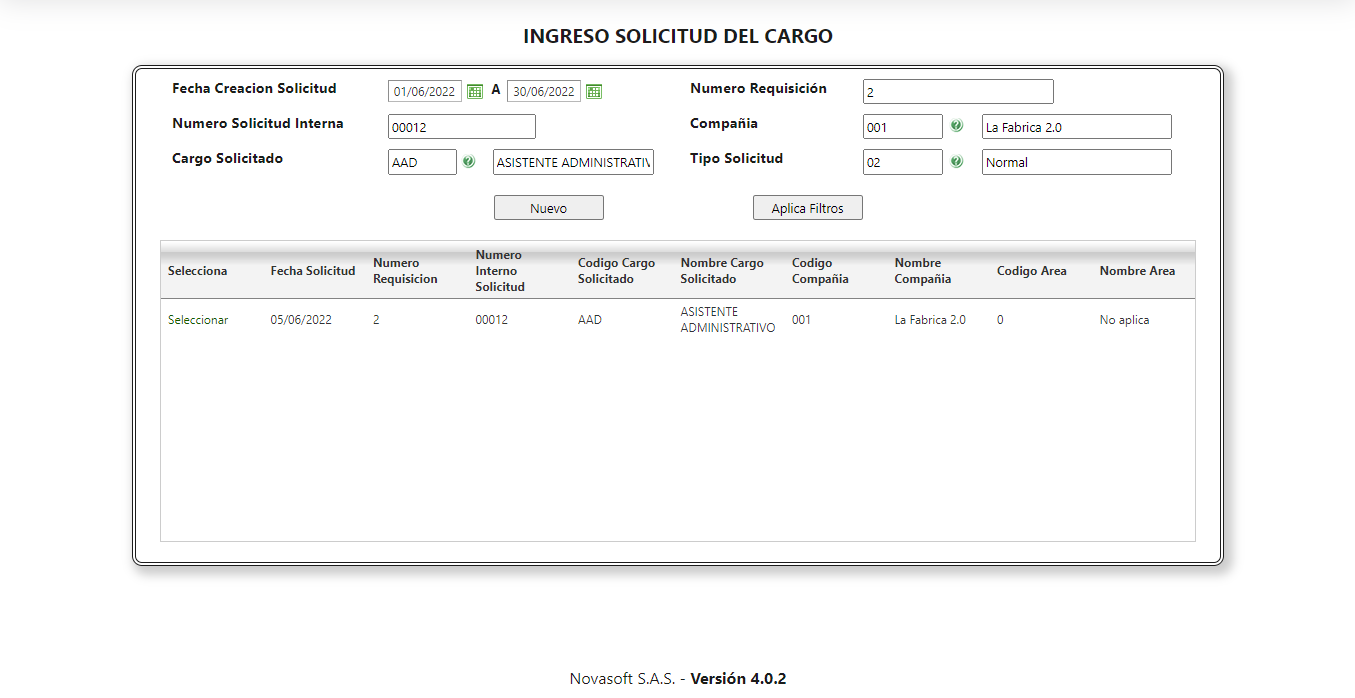Click the help icon beside Cargo Solicitado

pos(469,161)
